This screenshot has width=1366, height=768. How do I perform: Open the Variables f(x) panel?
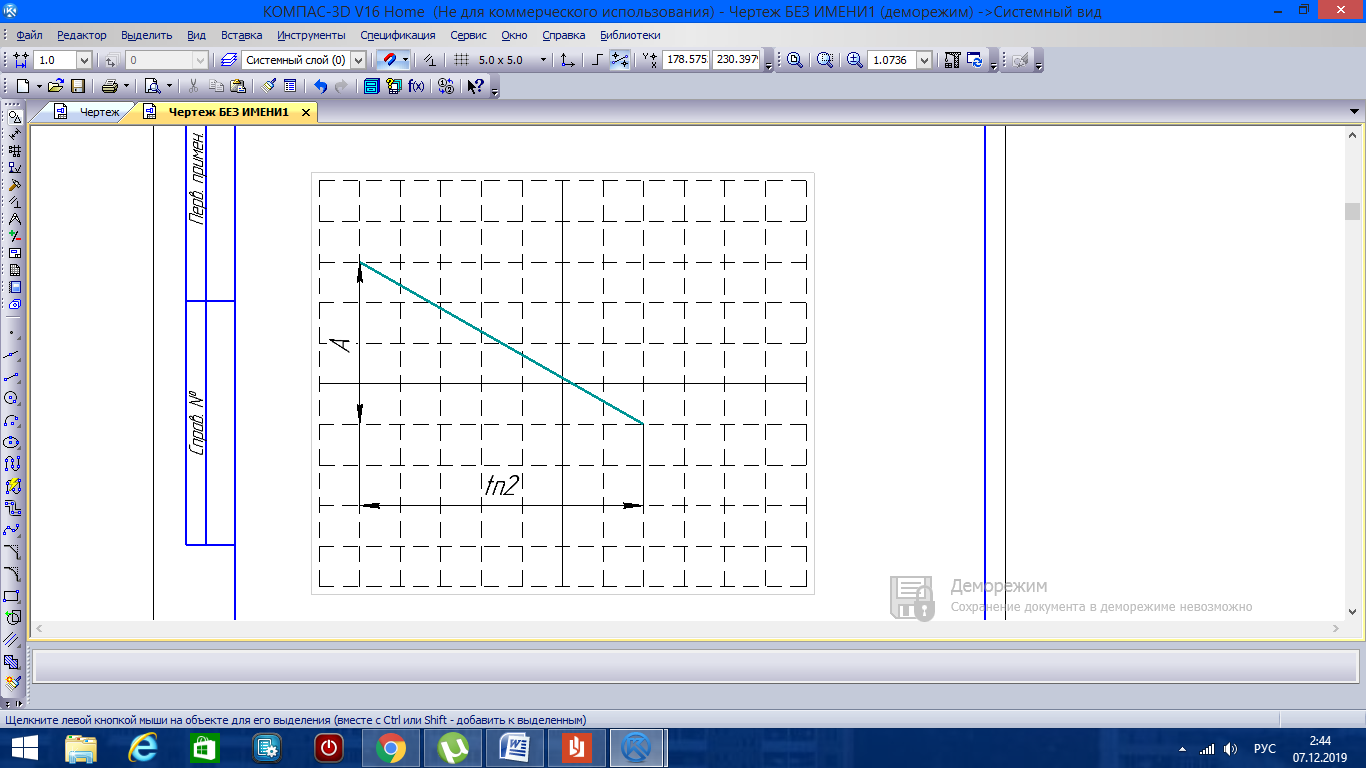pos(417,86)
